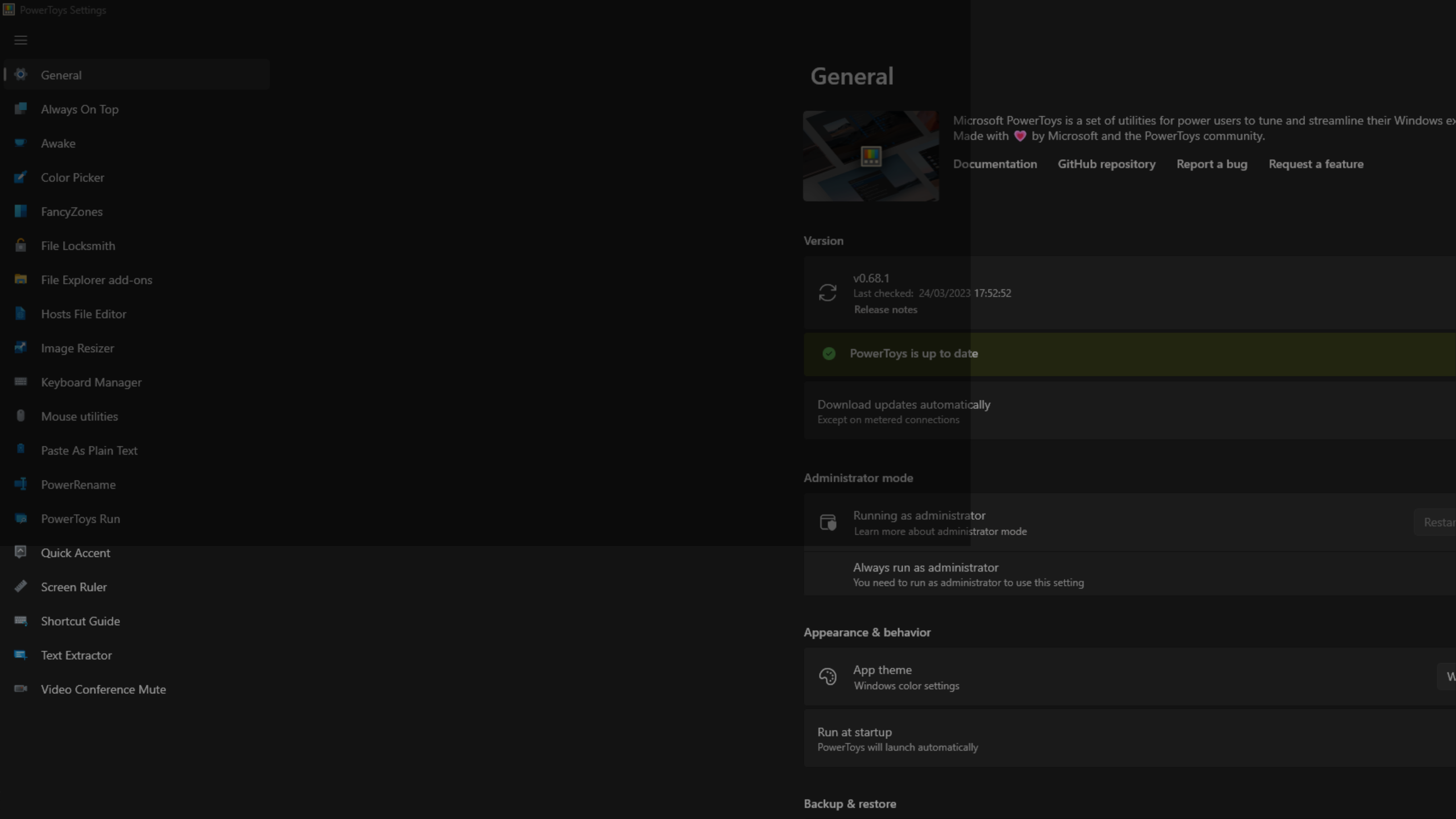Click the PowerToys preview thumbnail image
Viewport: 1456px width, 819px height.
coord(871,155)
